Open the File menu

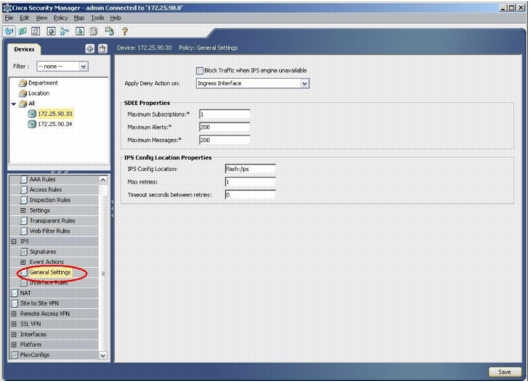pos(9,18)
